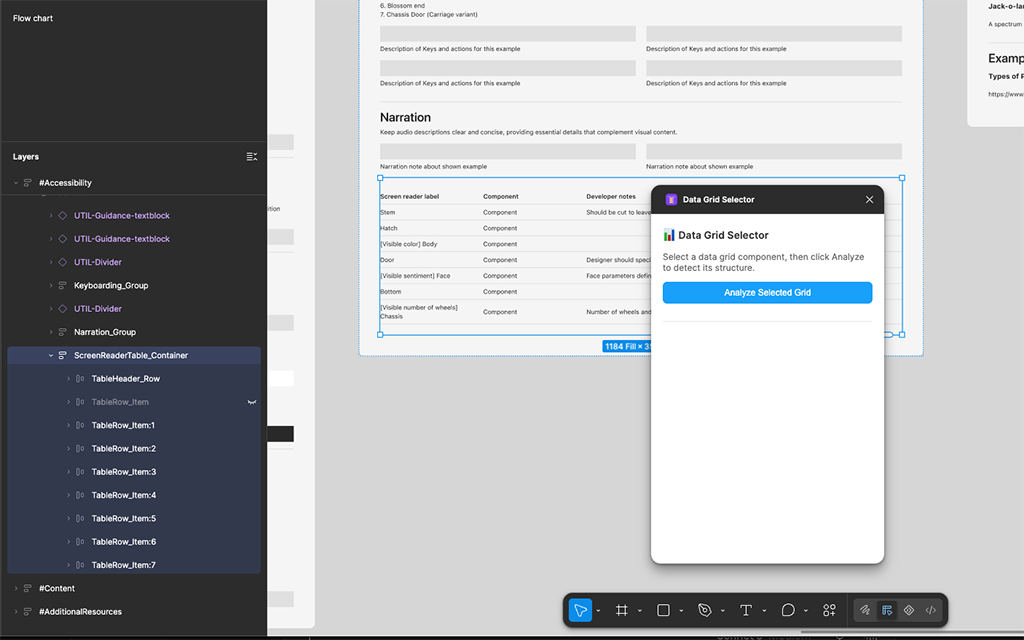
Task: Select the Frame tool
Action: click(x=622, y=610)
